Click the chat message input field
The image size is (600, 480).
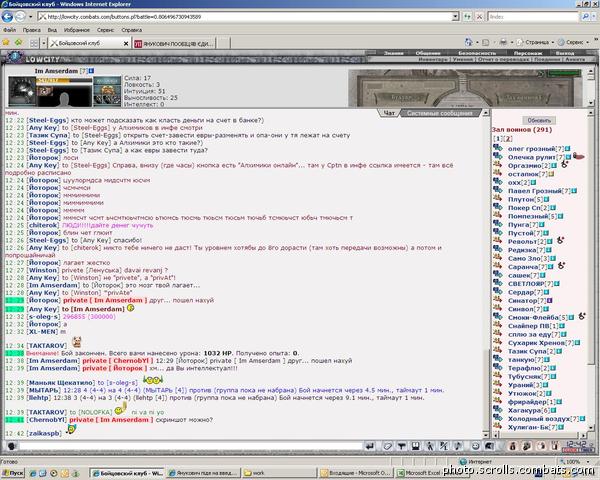191,446
